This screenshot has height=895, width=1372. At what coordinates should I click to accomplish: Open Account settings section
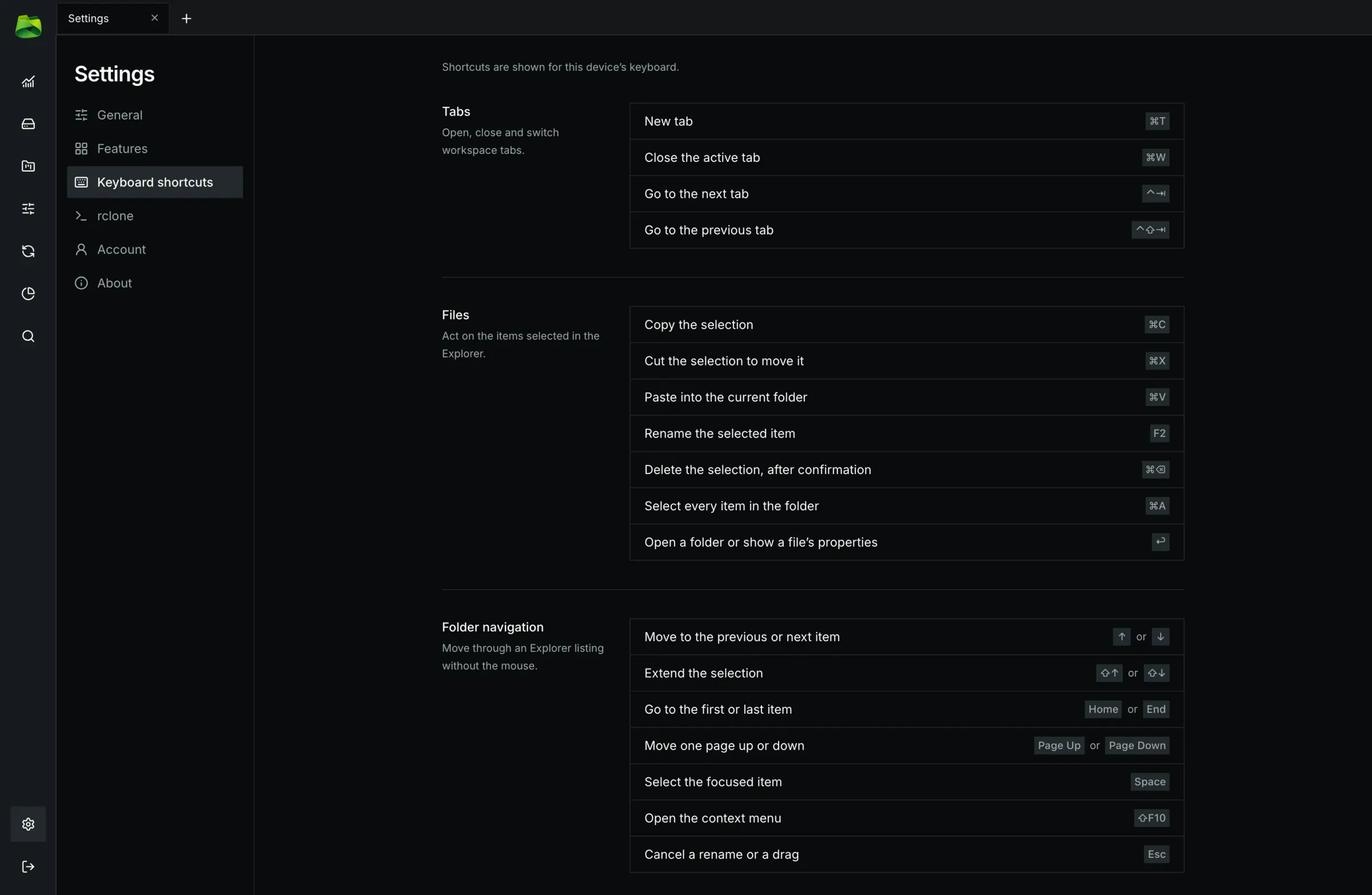pyautogui.click(x=155, y=250)
